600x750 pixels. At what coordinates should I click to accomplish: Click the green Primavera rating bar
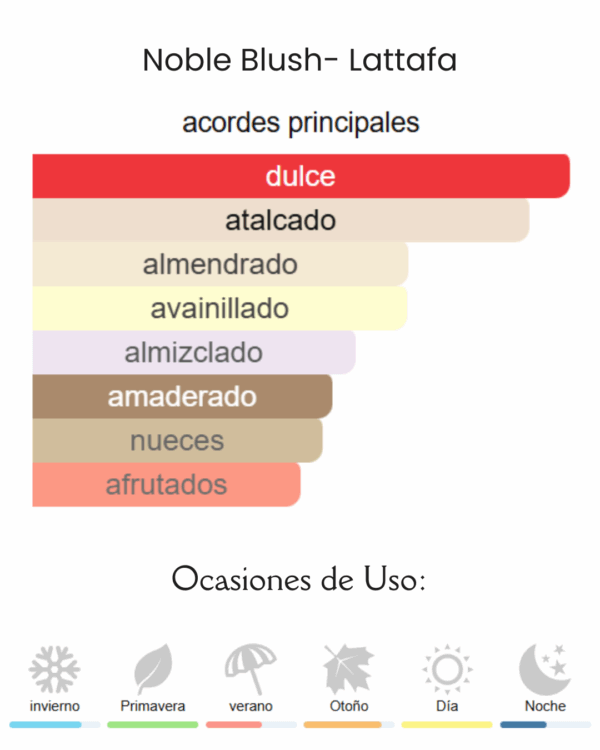[x=153, y=725]
